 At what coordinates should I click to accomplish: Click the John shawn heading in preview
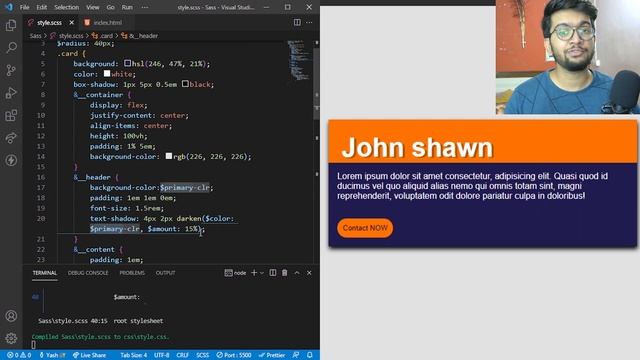(417, 147)
